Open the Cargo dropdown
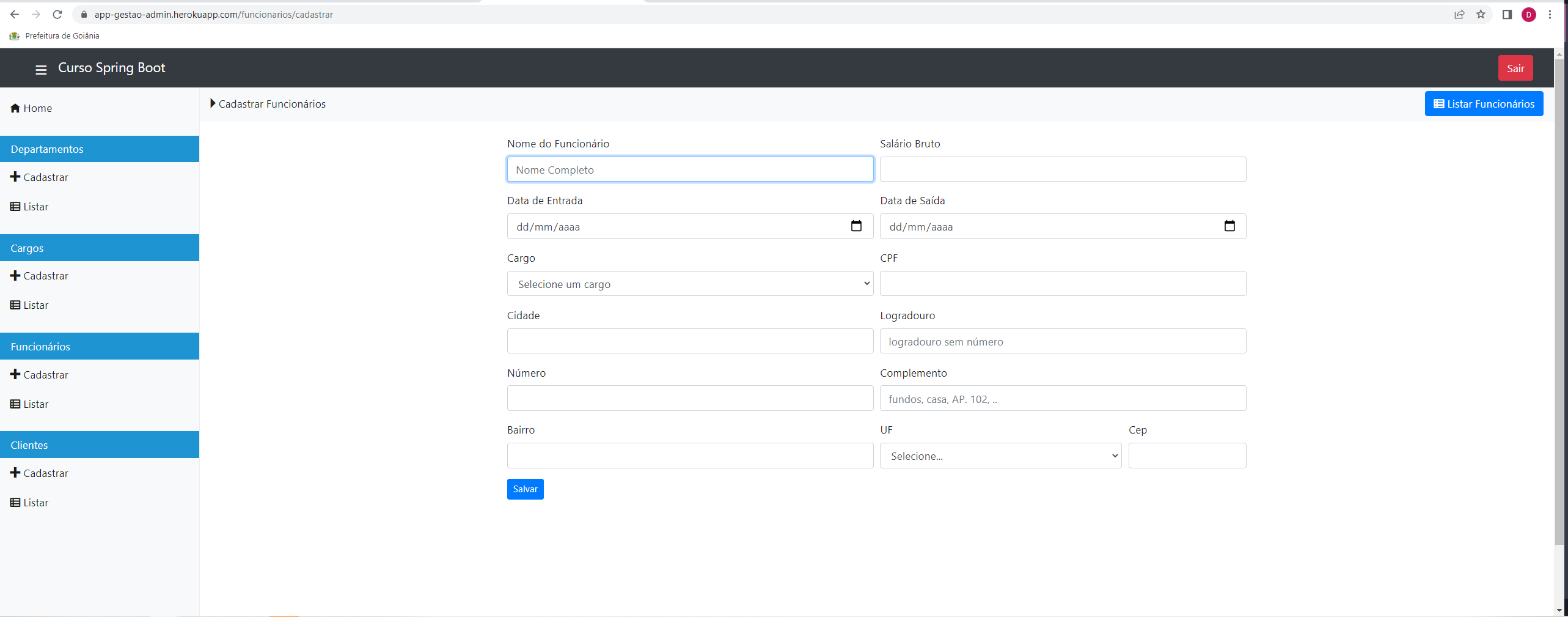1568x617 pixels. [689, 284]
